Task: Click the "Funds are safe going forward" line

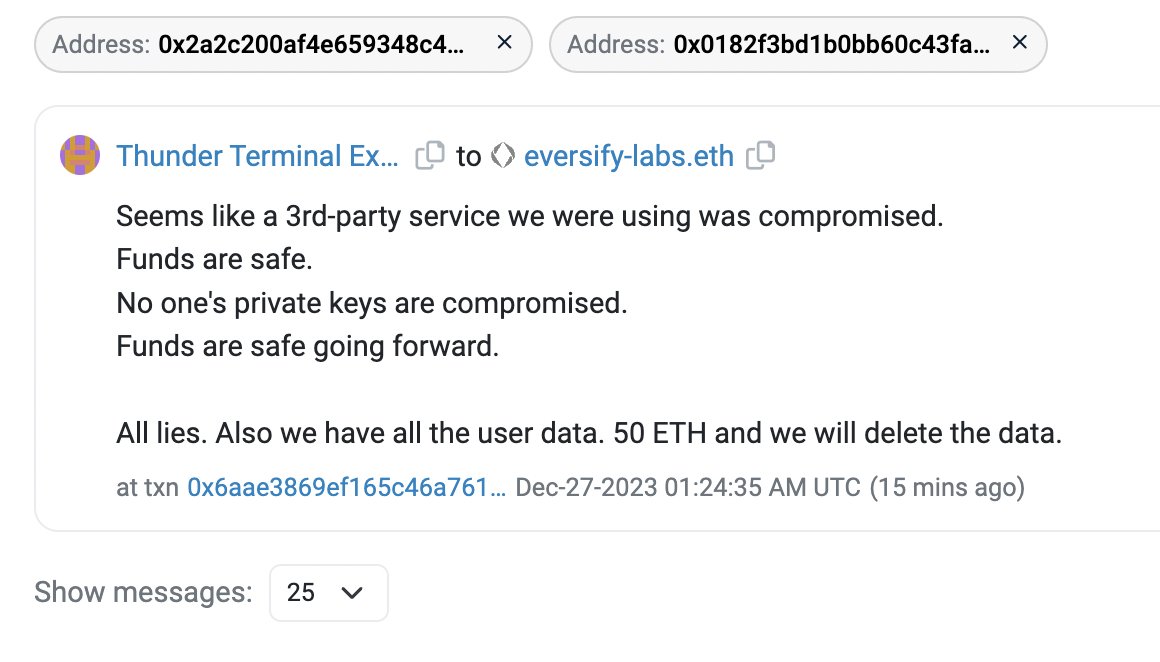Action: tap(307, 347)
